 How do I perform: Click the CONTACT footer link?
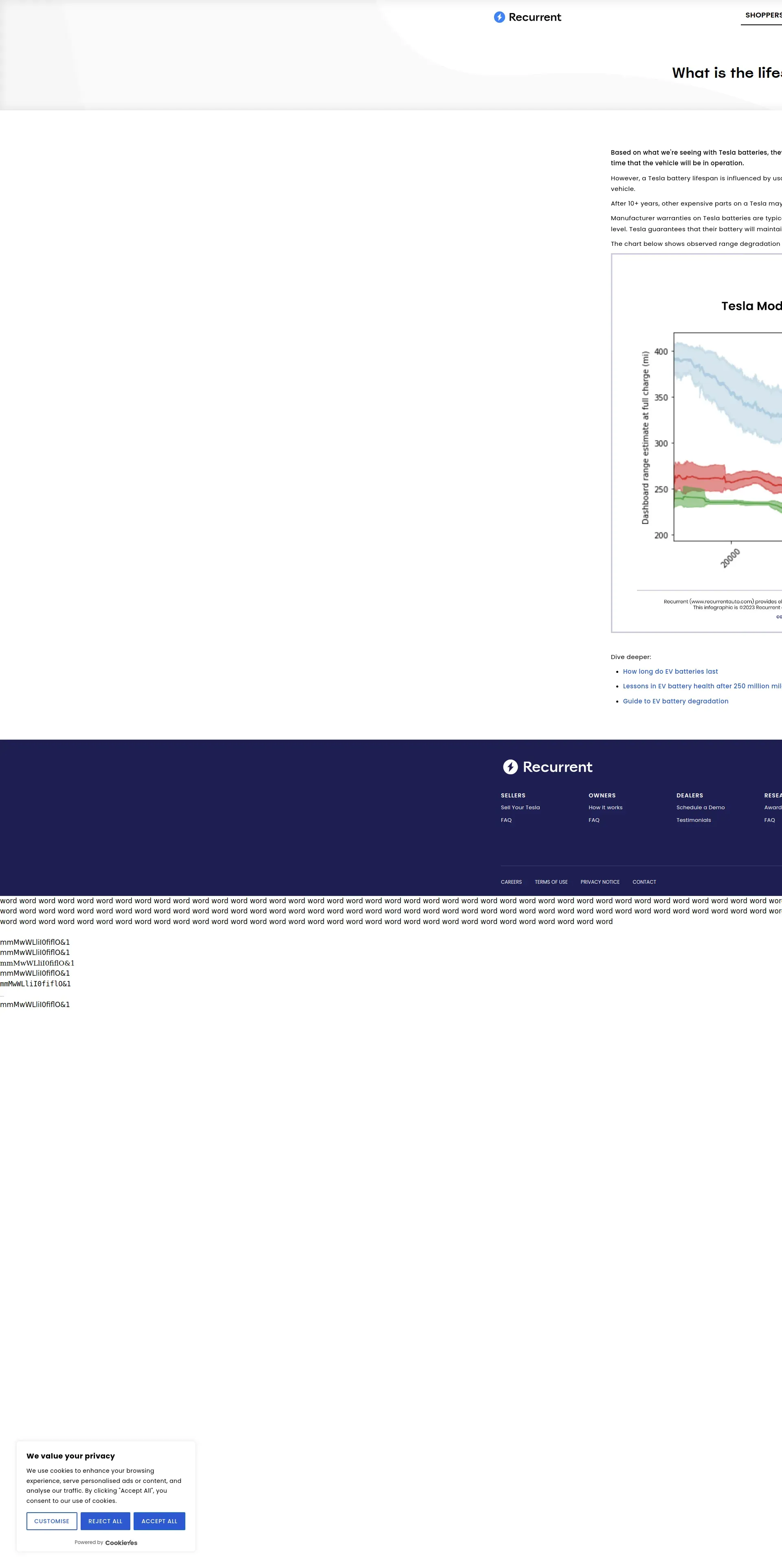[x=644, y=882]
